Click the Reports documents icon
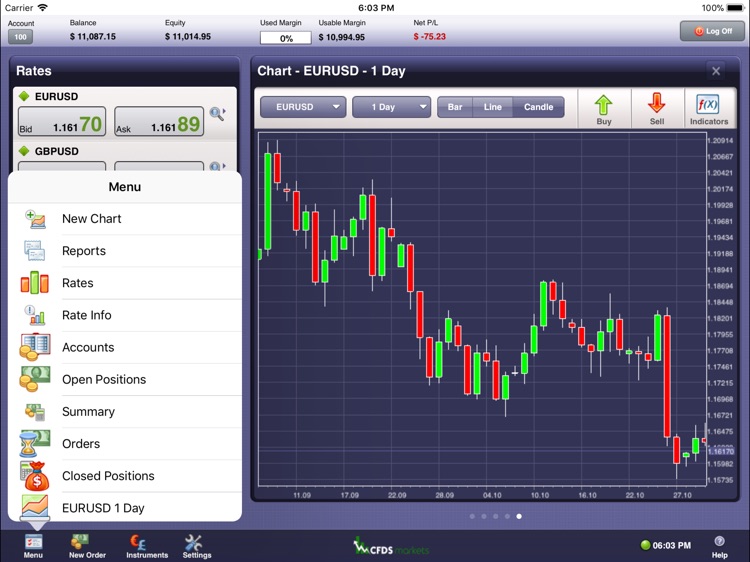The height and width of the screenshot is (562, 750). click(34, 251)
